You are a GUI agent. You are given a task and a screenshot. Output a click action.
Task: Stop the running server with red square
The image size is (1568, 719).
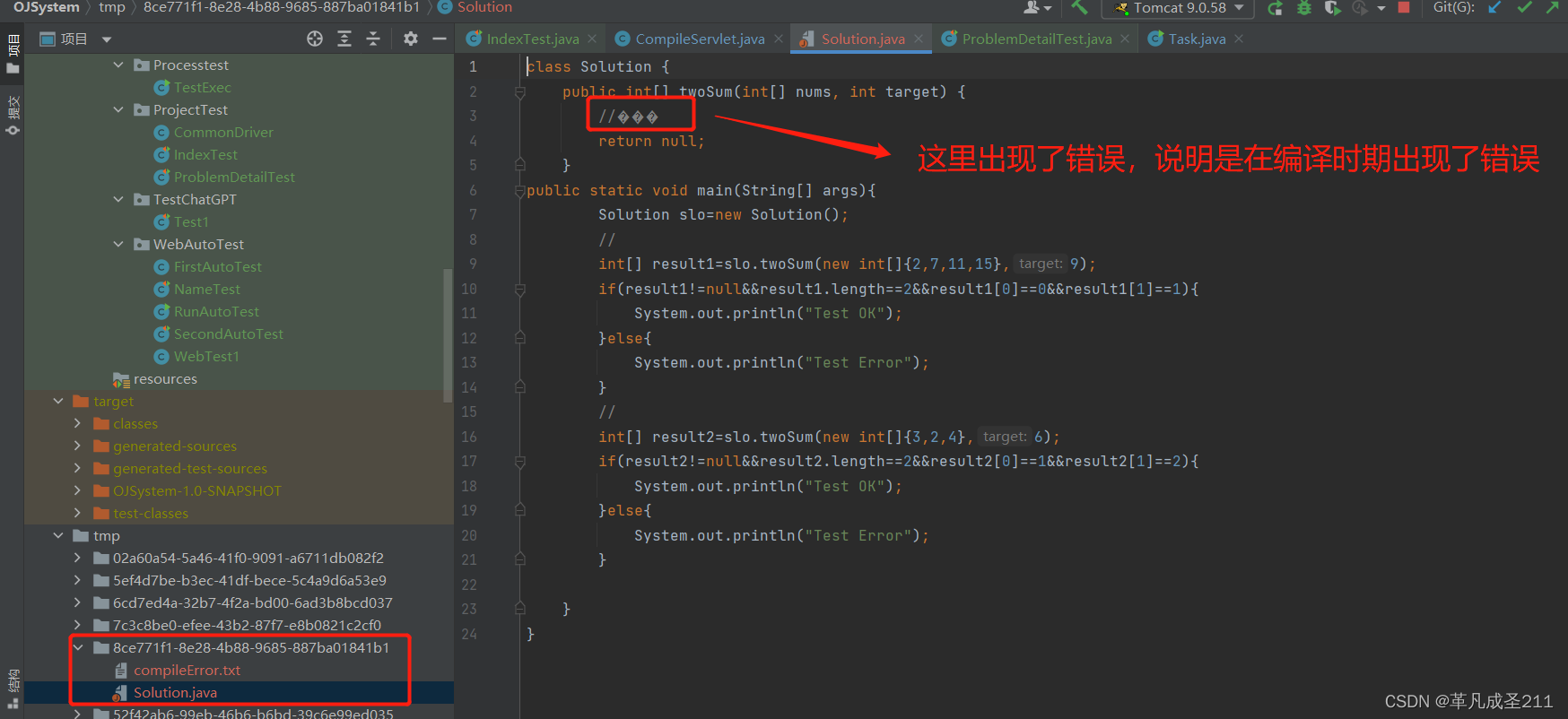[x=1404, y=7]
